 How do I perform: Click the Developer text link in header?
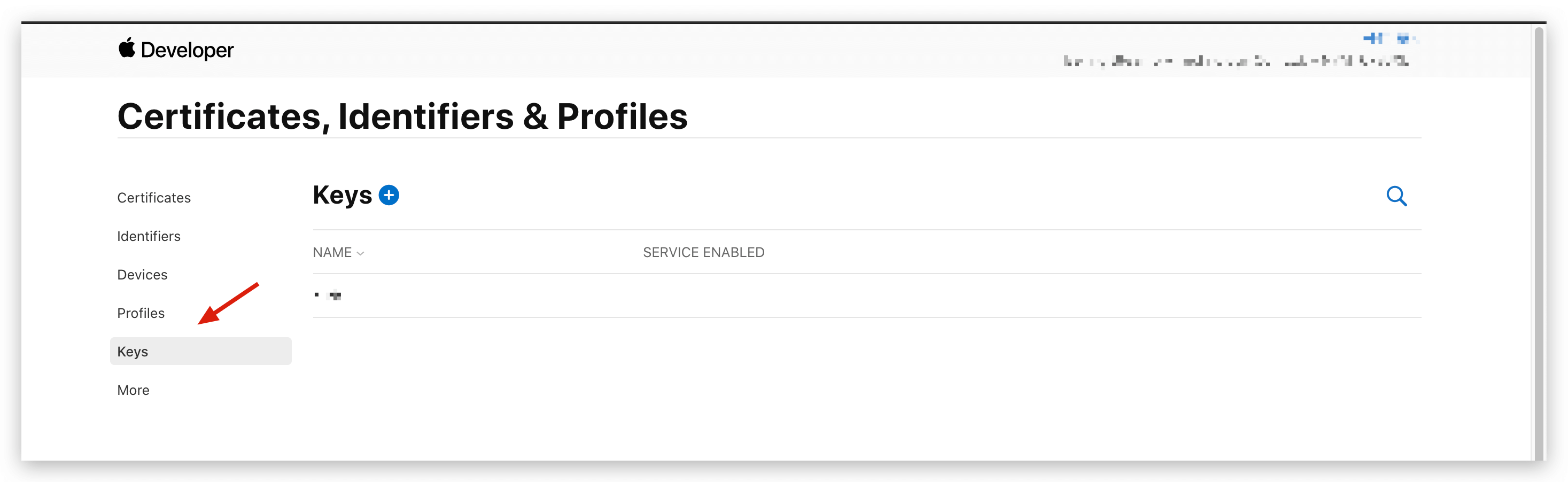coord(187,50)
